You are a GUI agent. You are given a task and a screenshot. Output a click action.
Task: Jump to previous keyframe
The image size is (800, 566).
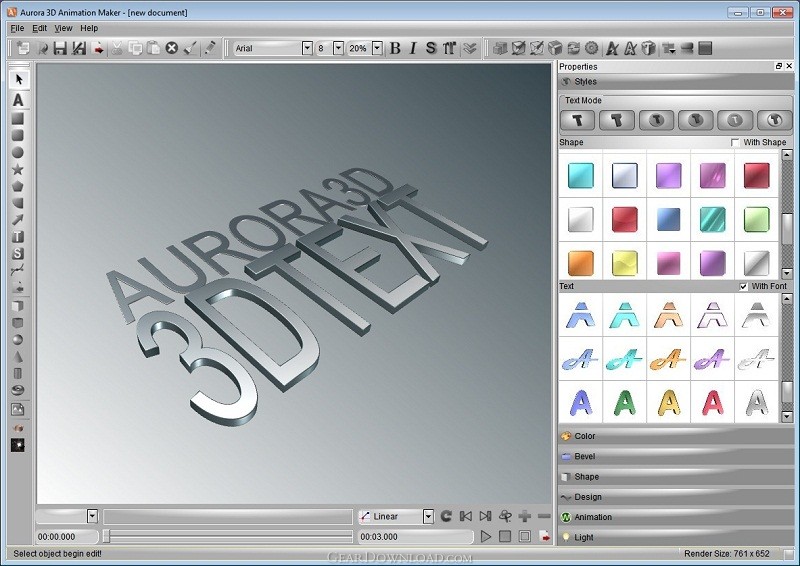pyautogui.click(x=466, y=516)
